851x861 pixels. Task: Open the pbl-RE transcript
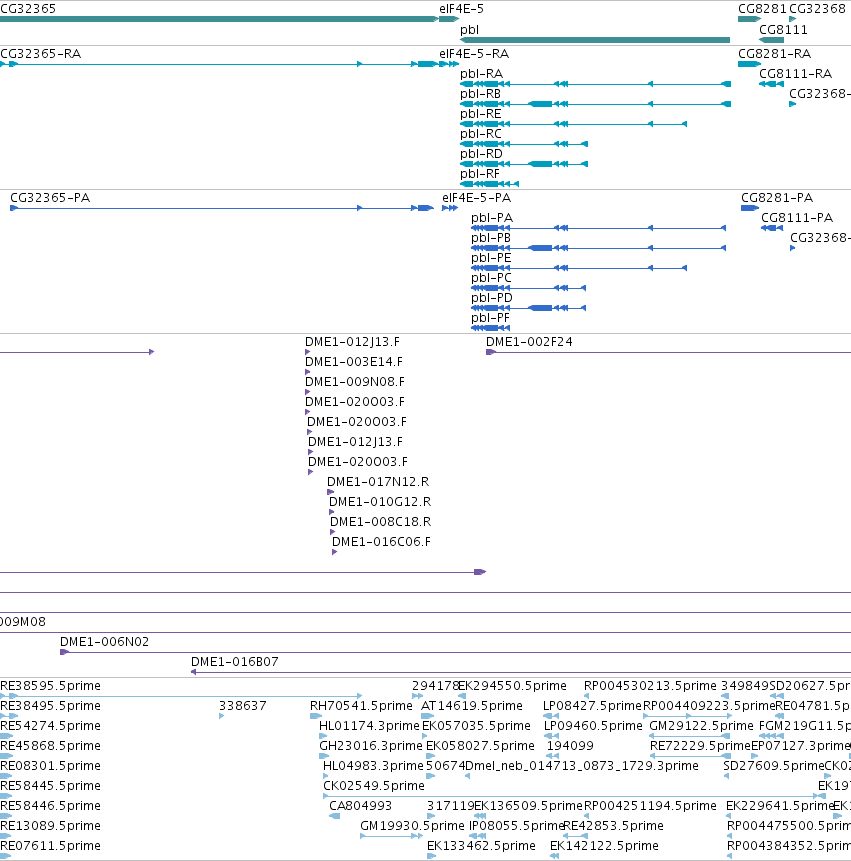573,124
